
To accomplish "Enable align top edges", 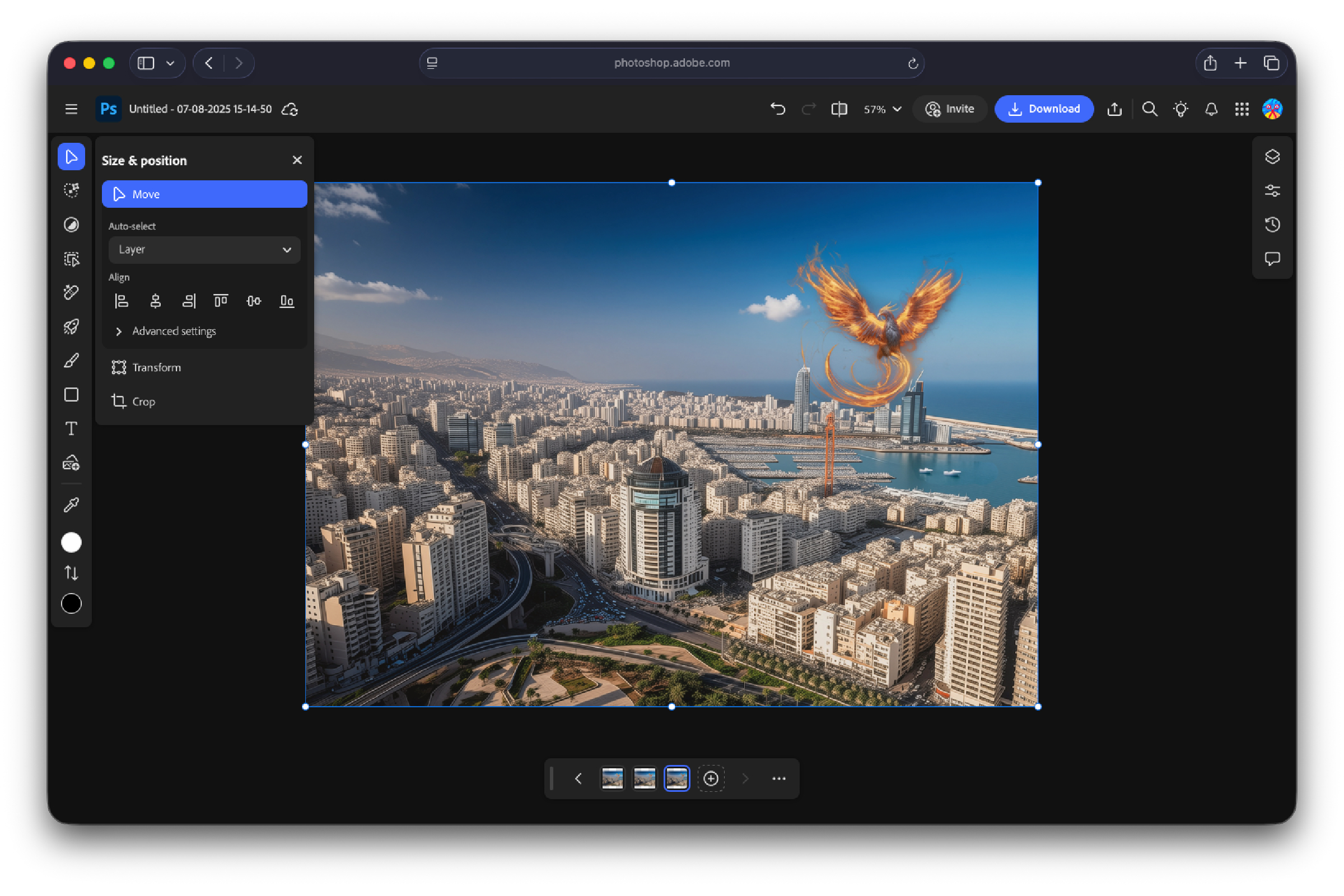I will [221, 301].
